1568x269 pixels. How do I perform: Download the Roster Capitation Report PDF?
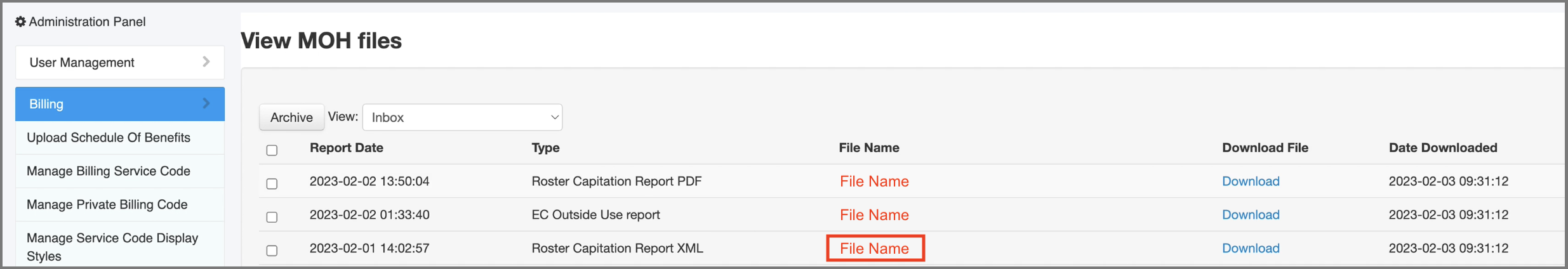(x=1251, y=181)
